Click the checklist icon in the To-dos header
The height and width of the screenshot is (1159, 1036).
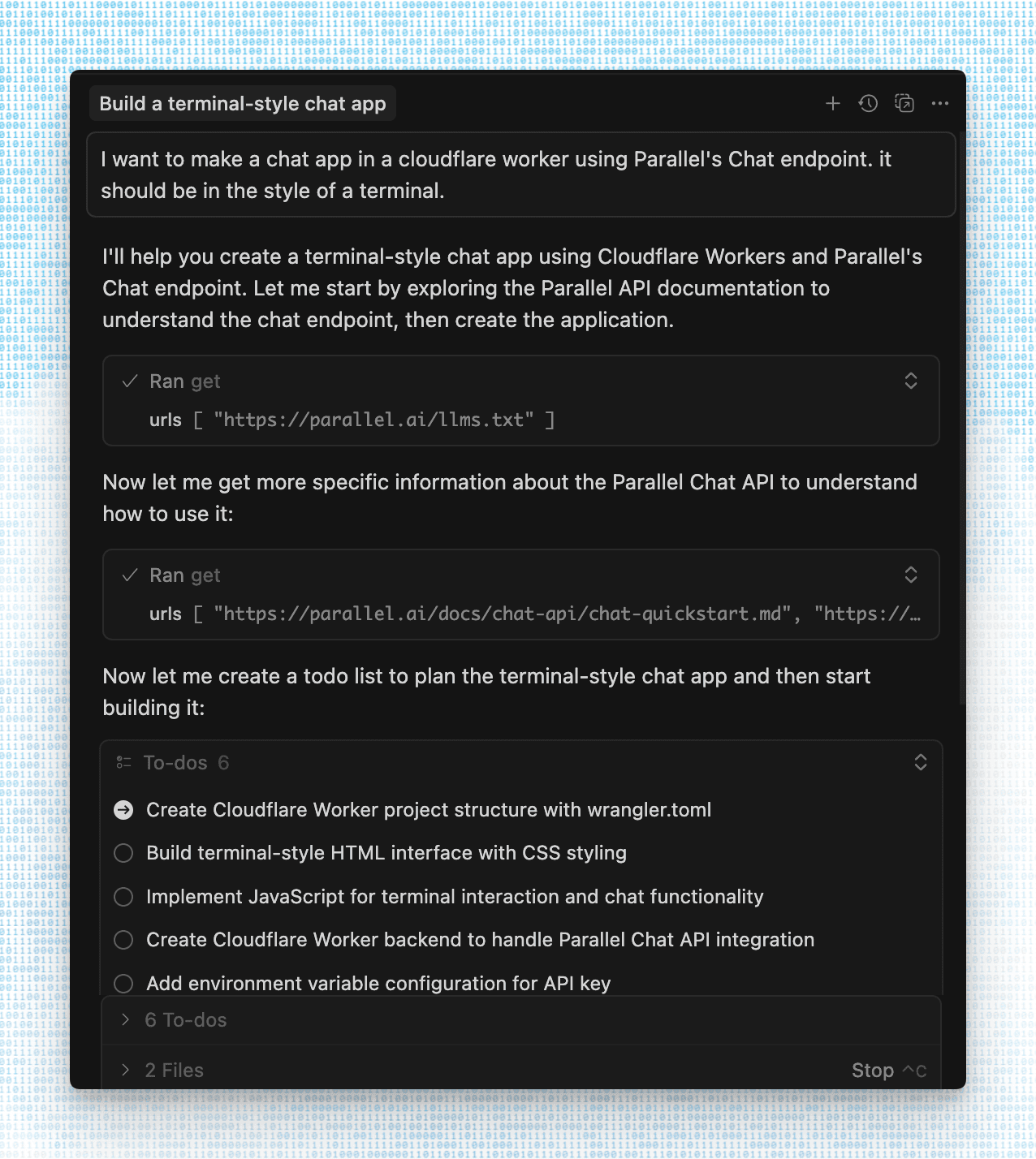click(123, 761)
